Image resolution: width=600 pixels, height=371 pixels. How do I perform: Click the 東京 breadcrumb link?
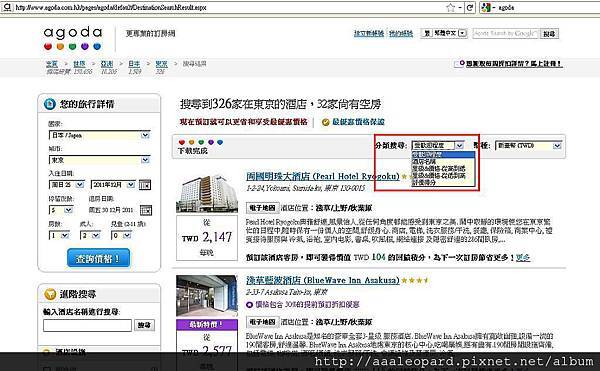[x=161, y=63]
